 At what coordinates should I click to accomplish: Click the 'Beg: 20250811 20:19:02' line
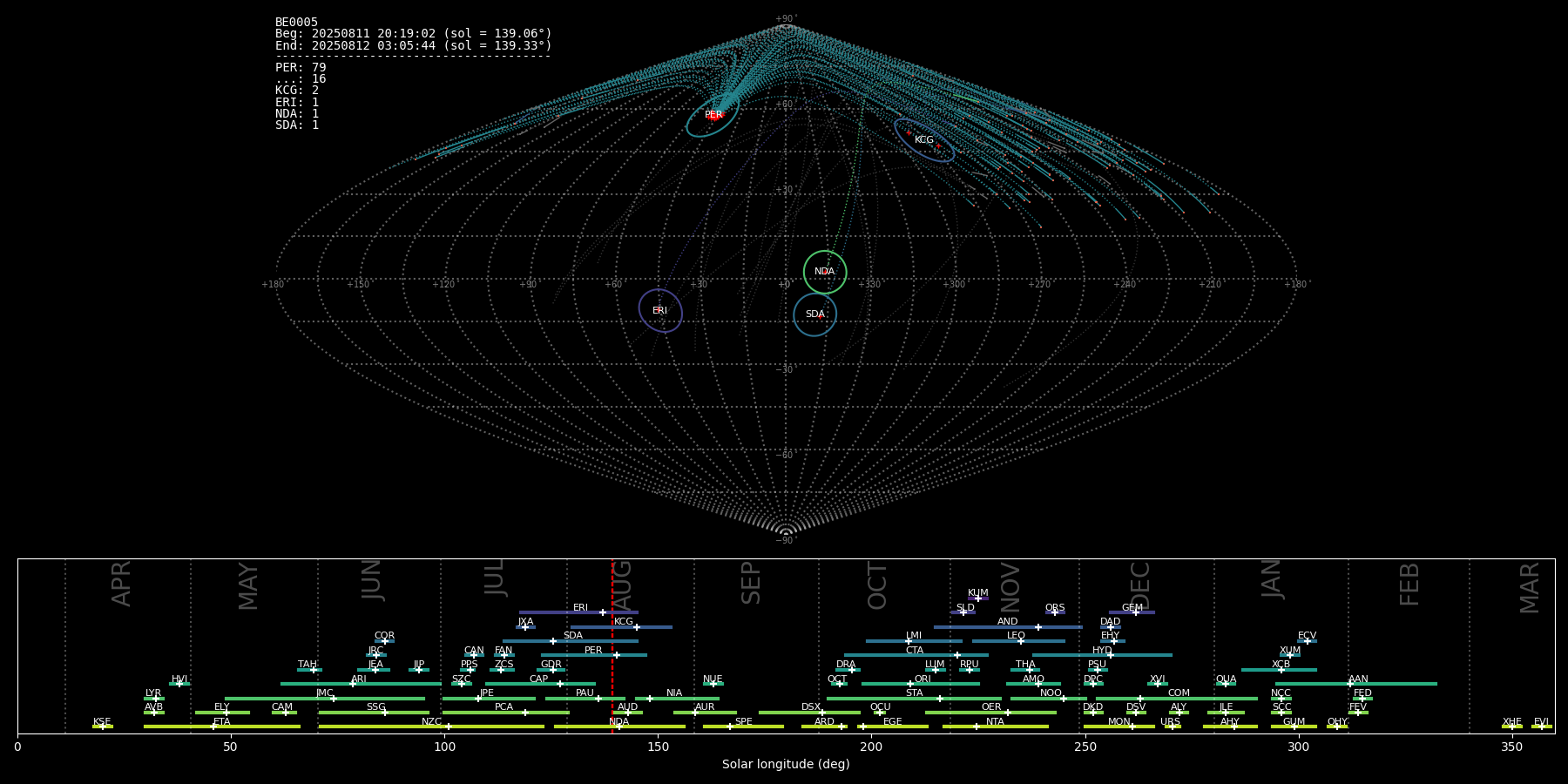[x=413, y=34]
